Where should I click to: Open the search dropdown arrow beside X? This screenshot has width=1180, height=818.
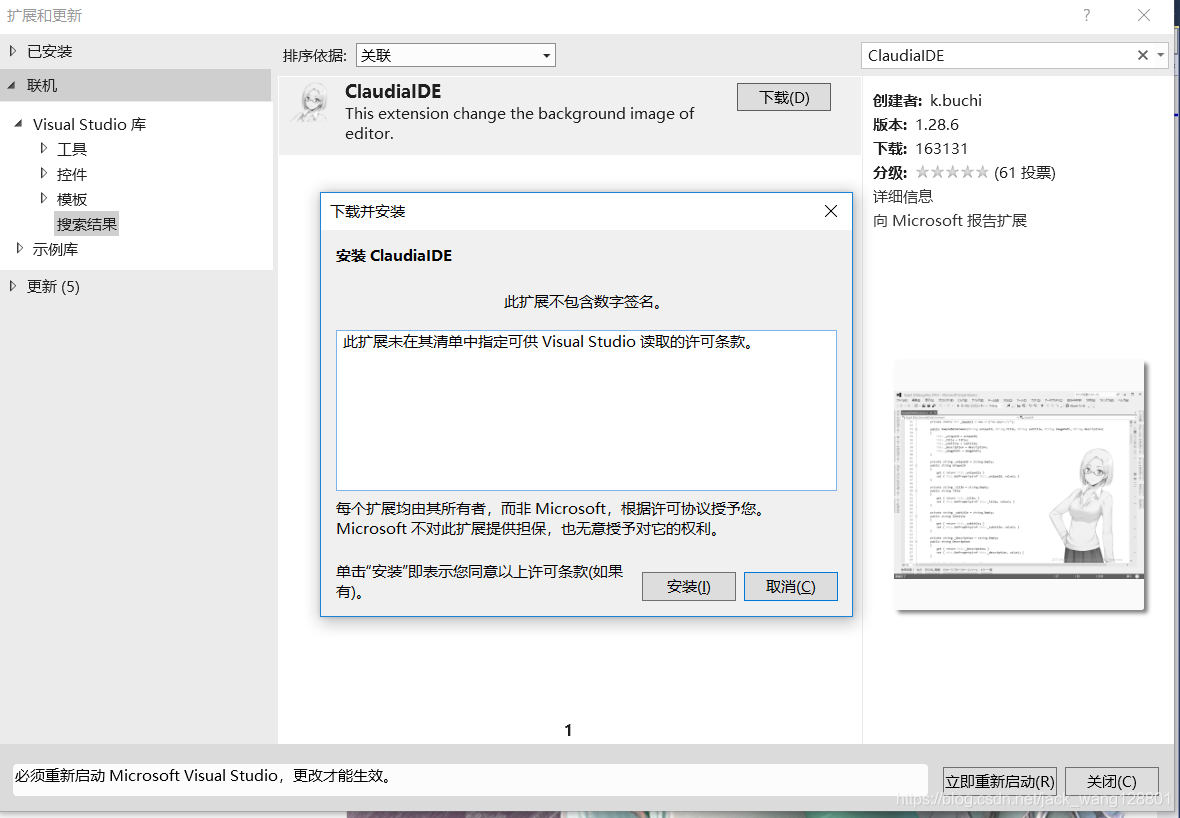(x=1162, y=55)
